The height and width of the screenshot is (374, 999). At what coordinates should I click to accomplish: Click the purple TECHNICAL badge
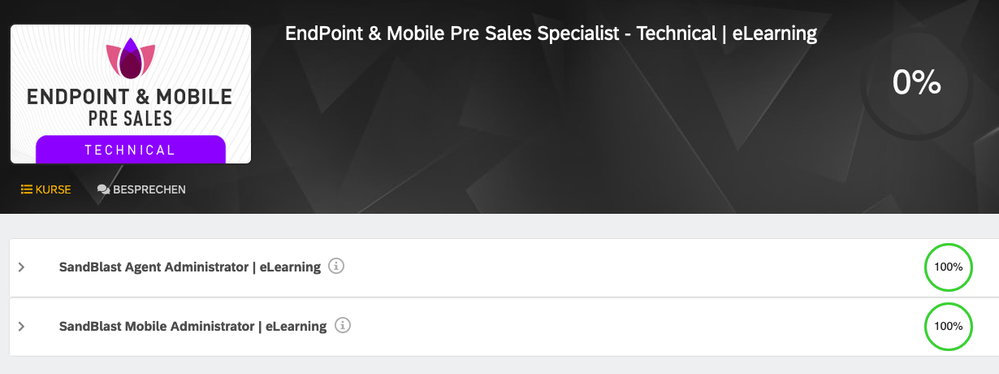(131, 150)
